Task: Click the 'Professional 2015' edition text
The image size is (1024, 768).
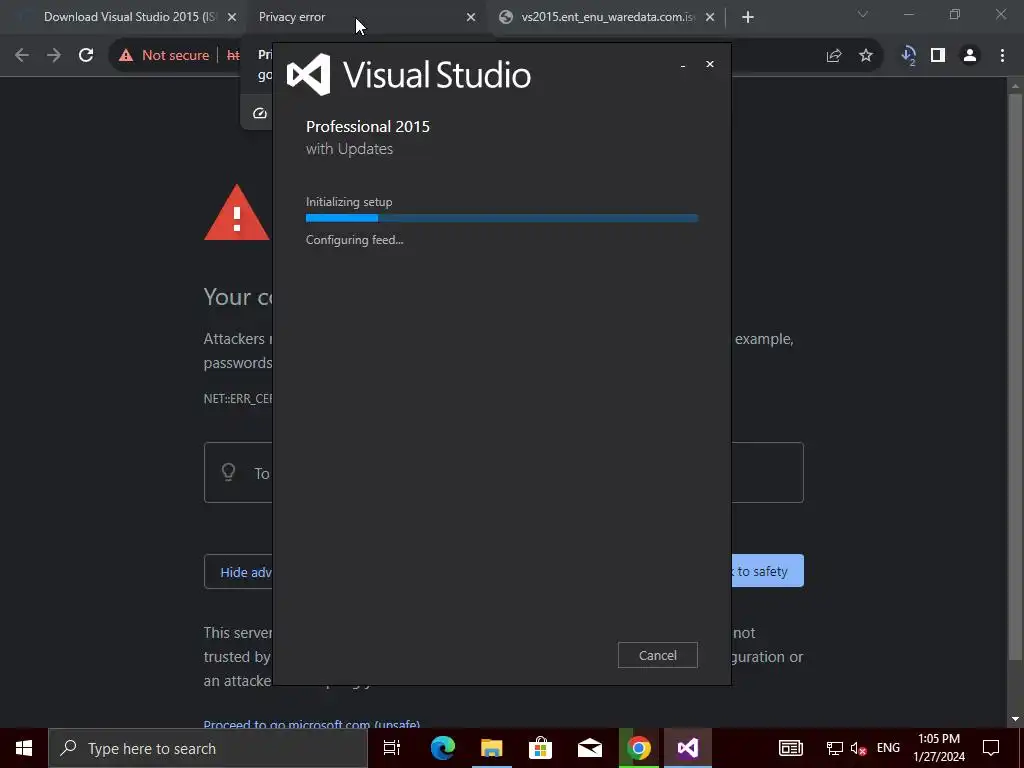Action: pos(368,127)
